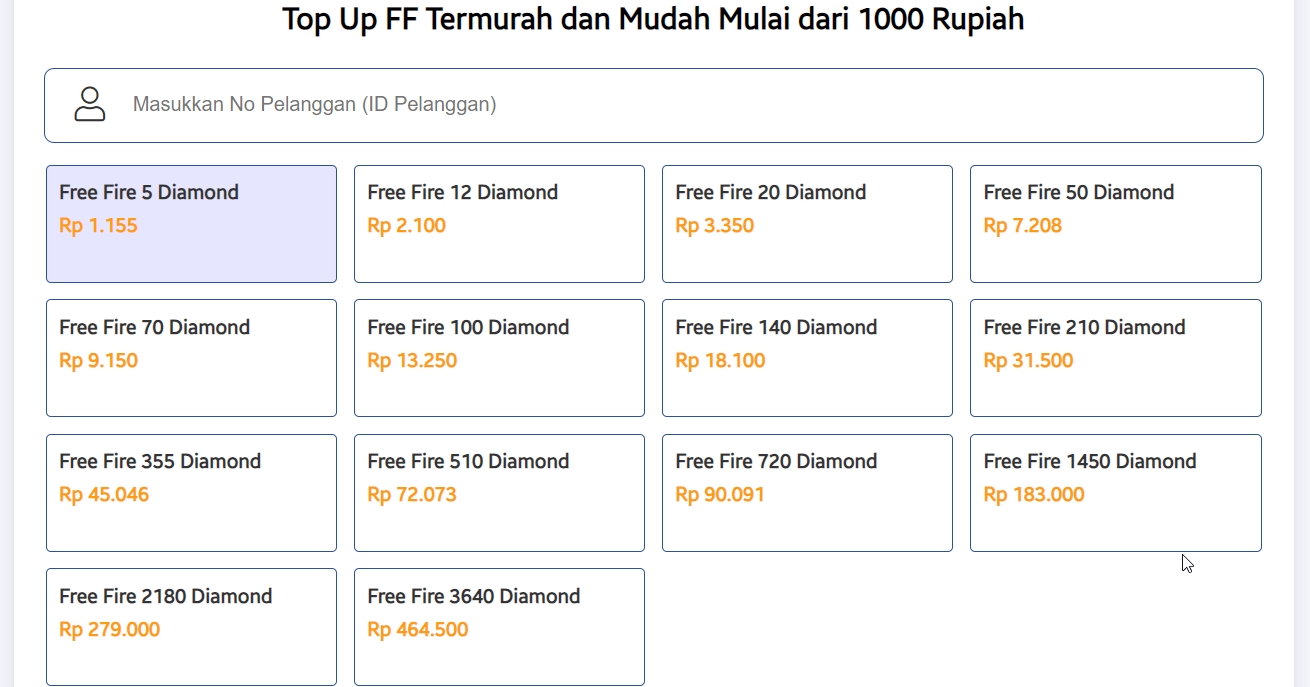Choose the Free Fire 3640 Diamond package

[499, 627]
